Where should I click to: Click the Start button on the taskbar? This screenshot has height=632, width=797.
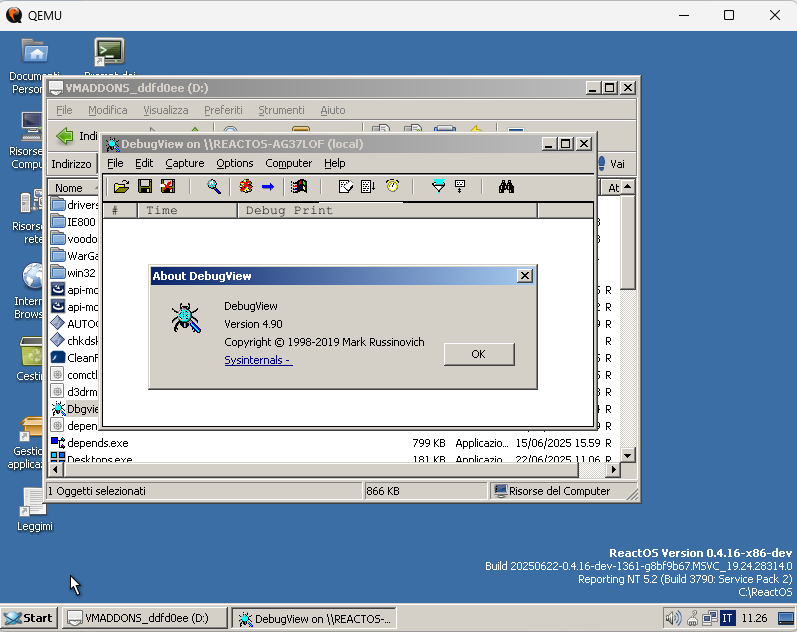(29, 618)
